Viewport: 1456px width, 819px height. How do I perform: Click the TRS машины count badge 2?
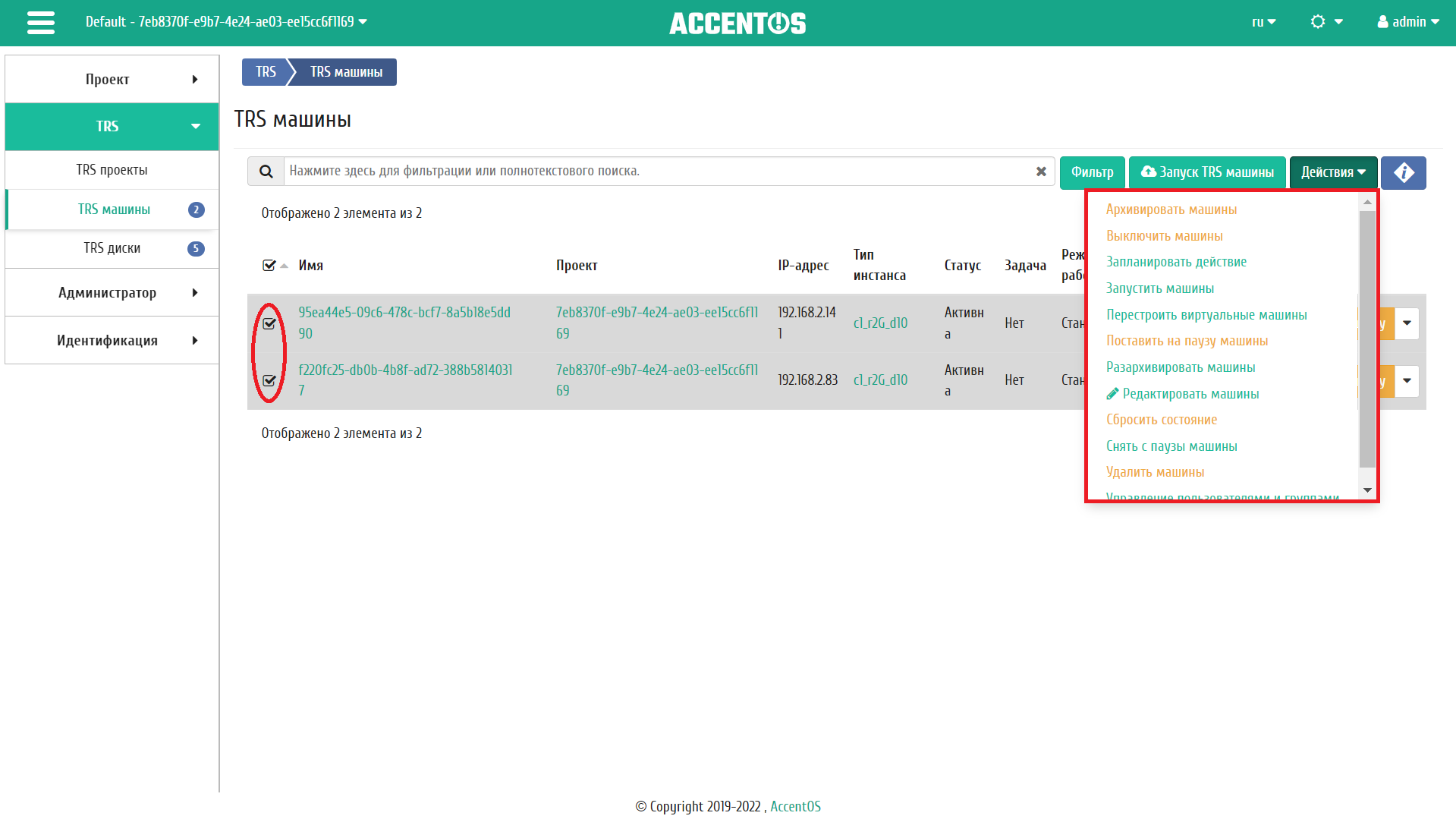pyautogui.click(x=196, y=209)
